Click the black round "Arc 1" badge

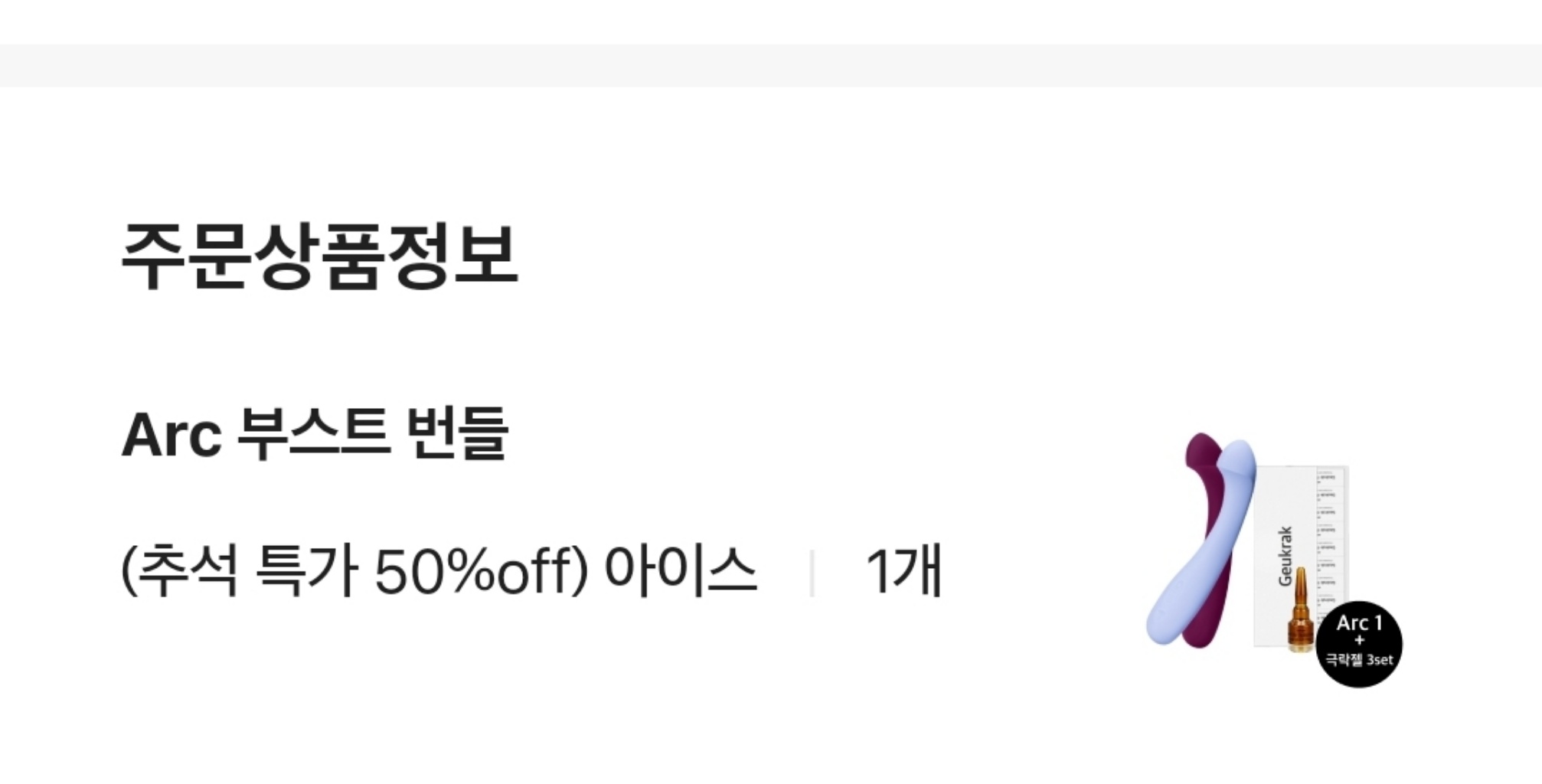(1359, 643)
